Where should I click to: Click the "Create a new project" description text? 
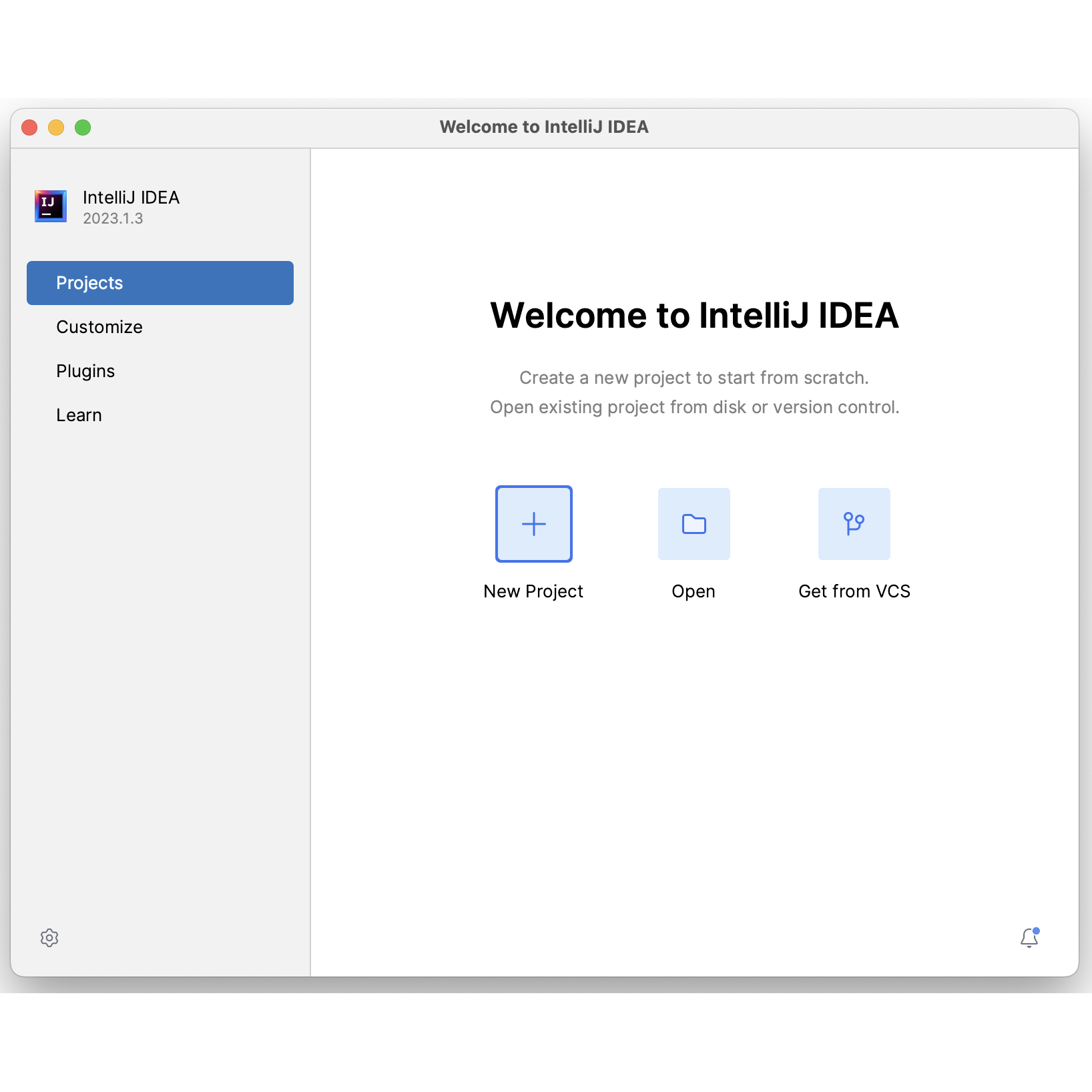694,378
